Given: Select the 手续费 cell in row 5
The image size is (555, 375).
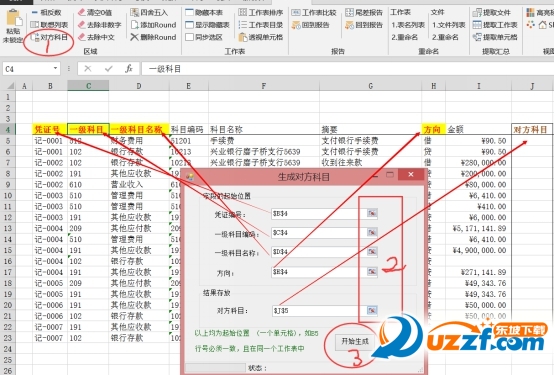Looking at the screenshot, I should (x=264, y=141).
